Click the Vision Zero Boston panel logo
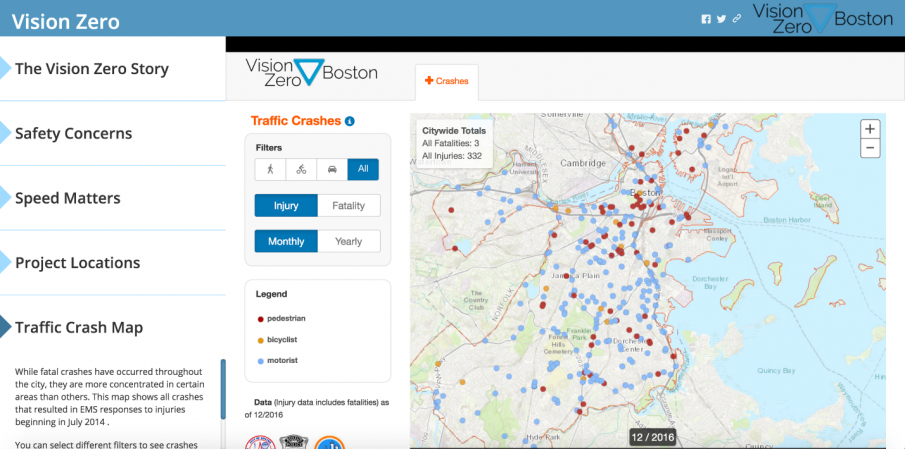Screen dimensions: 905x449 click(x=311, y=73)
